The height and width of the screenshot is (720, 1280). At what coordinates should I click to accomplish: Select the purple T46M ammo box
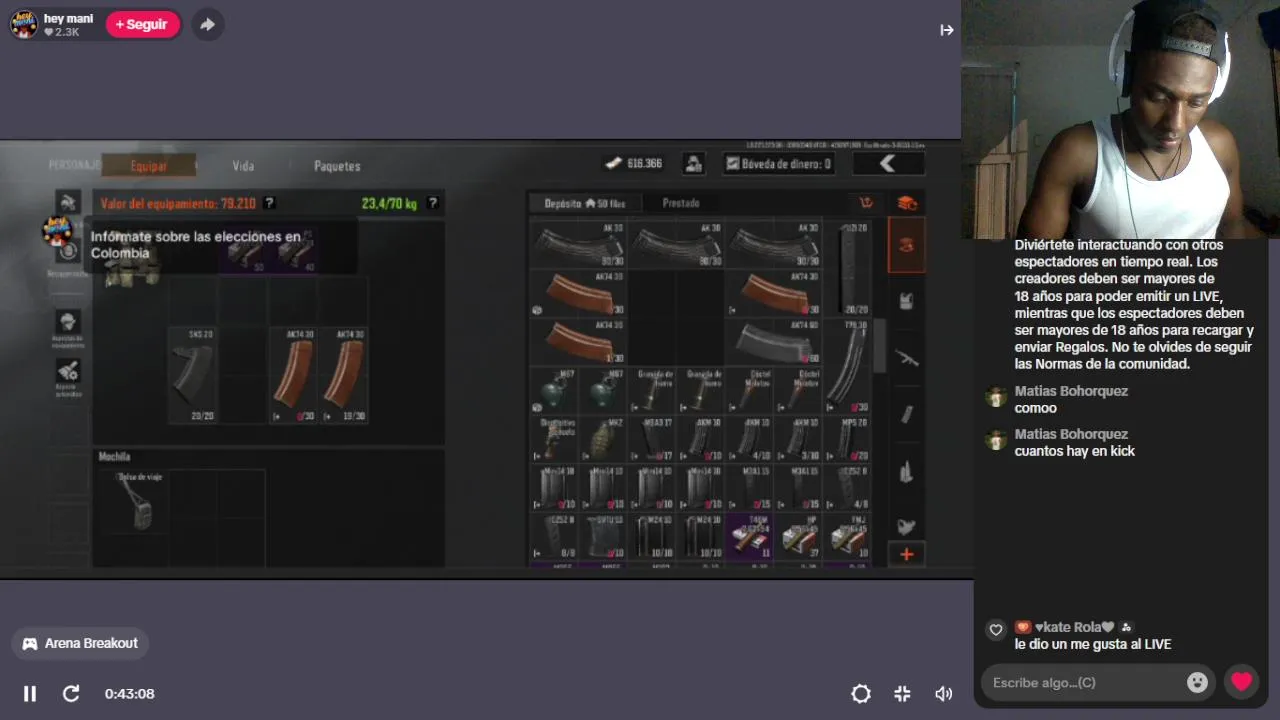[749, 536]
